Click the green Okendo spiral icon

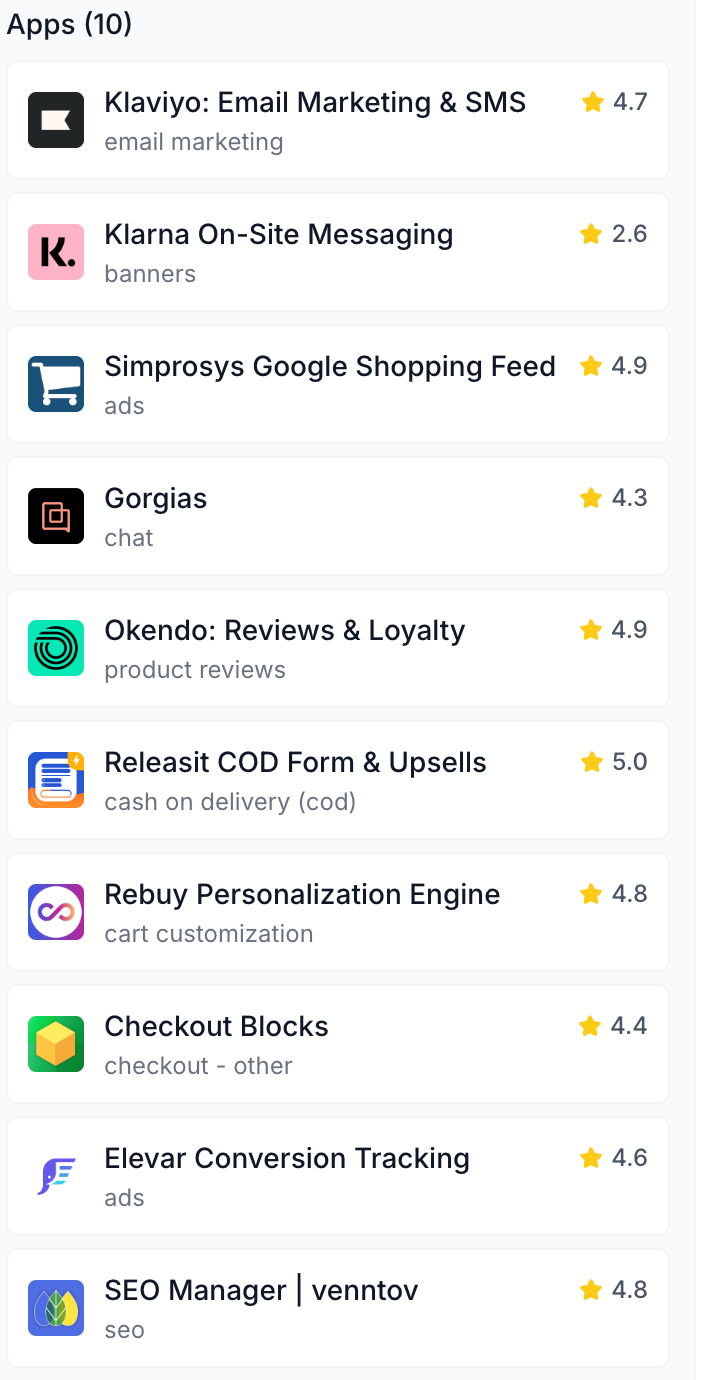click(x=56, y=648)
